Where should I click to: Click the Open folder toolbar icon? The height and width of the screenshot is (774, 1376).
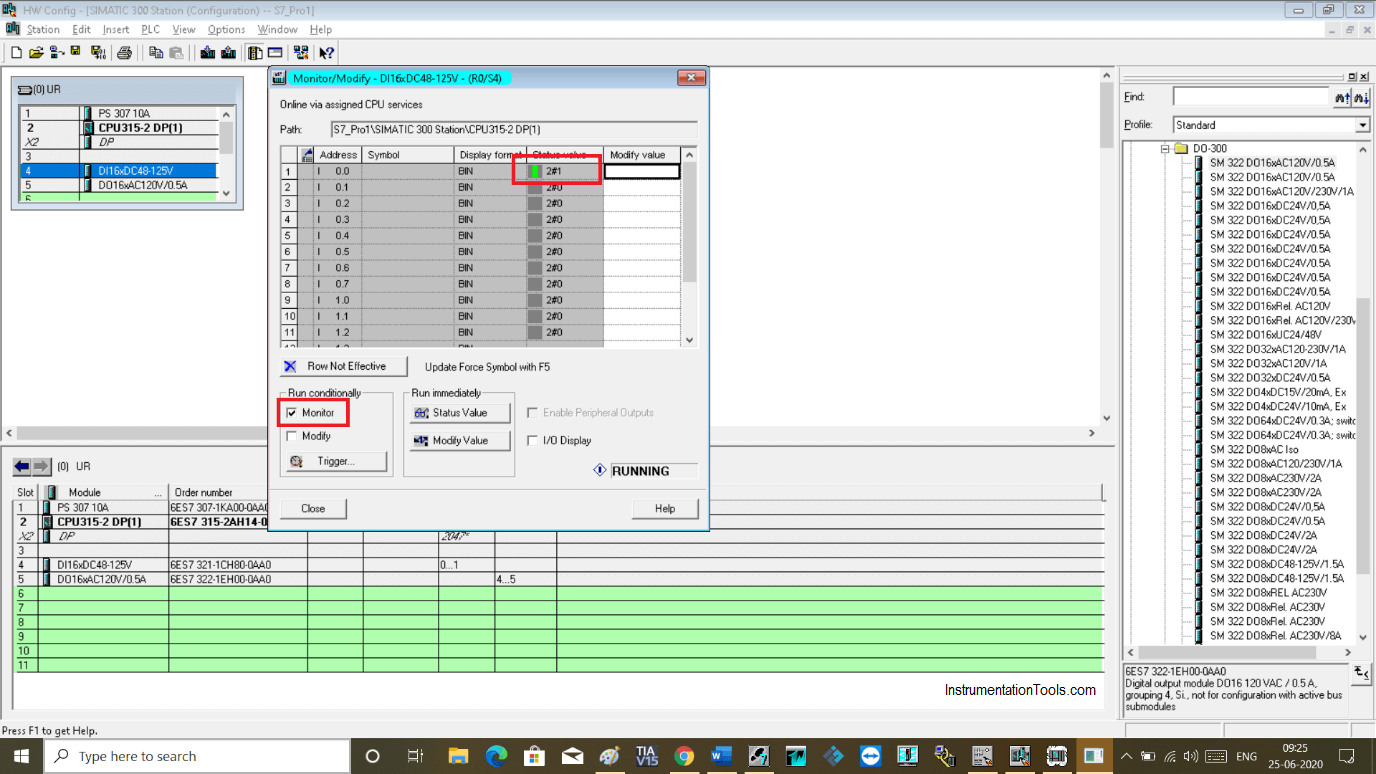[36, 53]
